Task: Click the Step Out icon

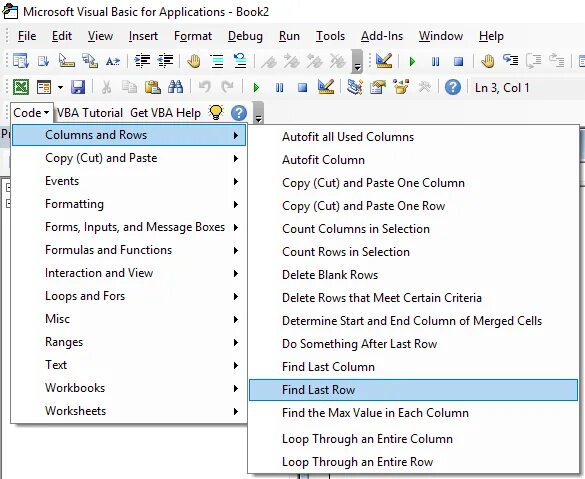Action: coord(556,61)
